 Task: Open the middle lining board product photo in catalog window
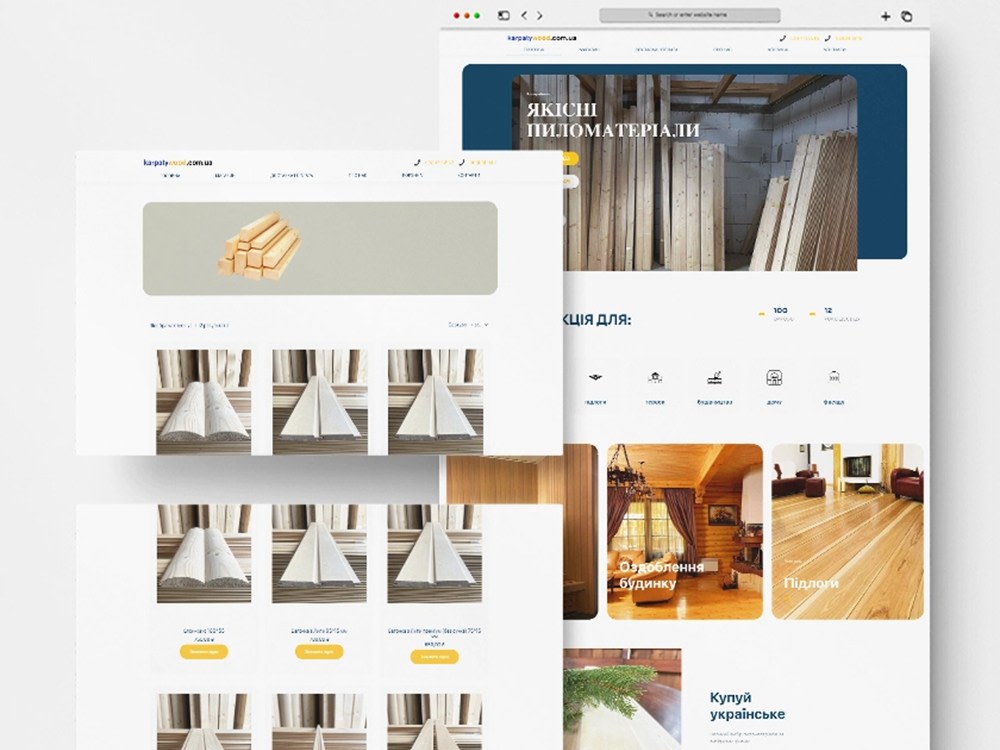(320, 402)
